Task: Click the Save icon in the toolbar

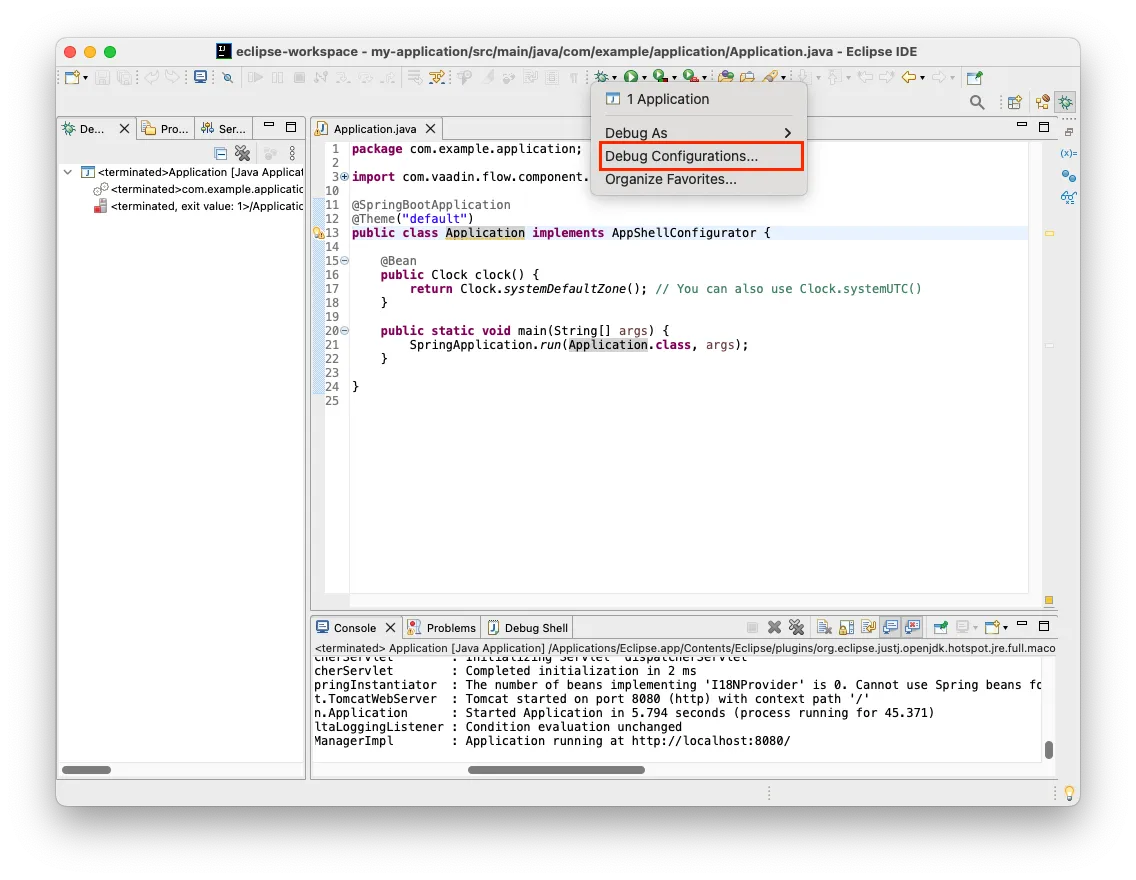Action: click(103, 77)
